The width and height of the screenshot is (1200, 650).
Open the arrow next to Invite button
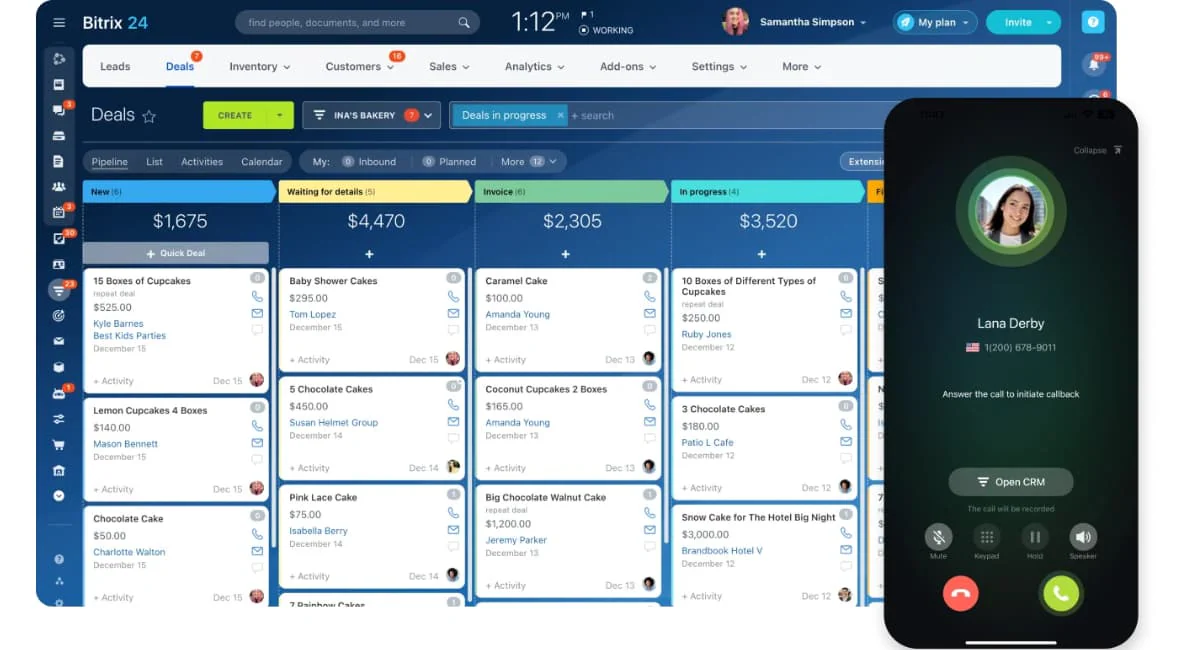click(1049, 22)
